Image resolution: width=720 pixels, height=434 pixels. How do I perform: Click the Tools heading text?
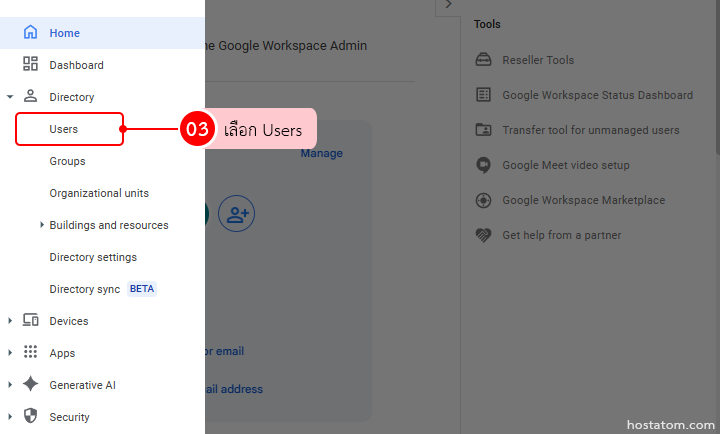(x=487, y=24)
